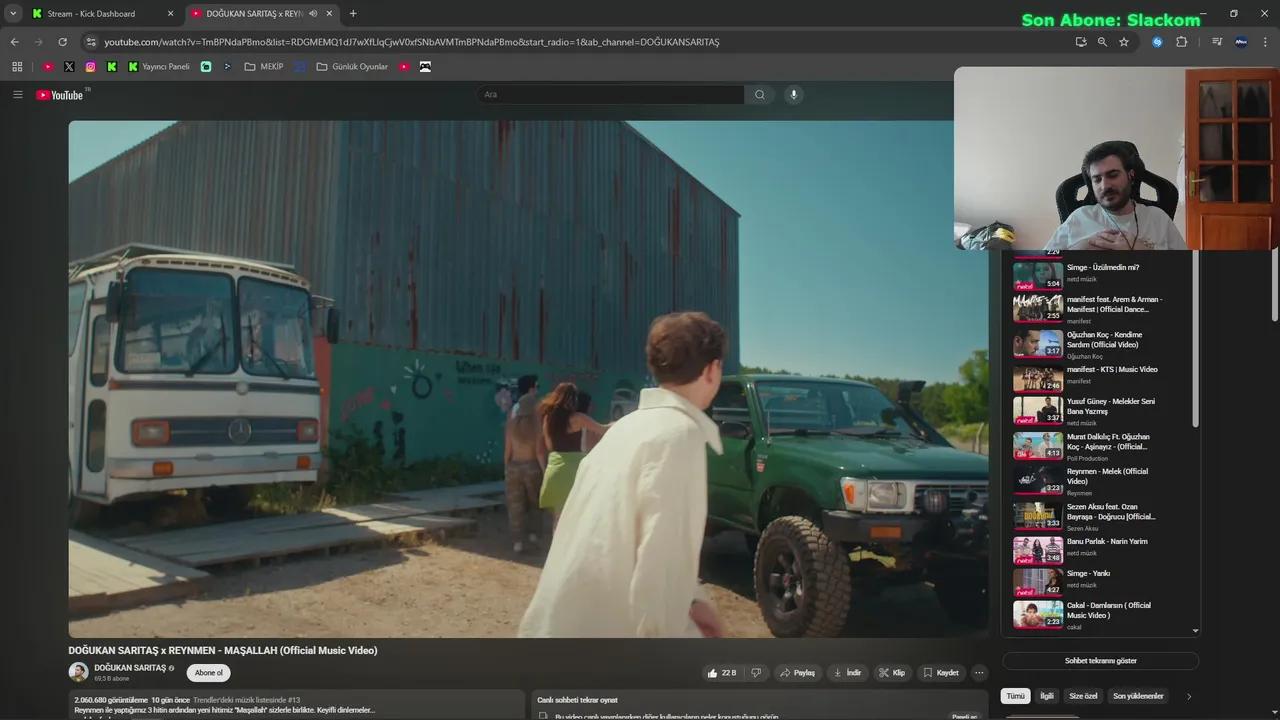This screenshot has width=1280, height=720.
Task: Select the Size özel filter chip
Action: coord(1083,696)
